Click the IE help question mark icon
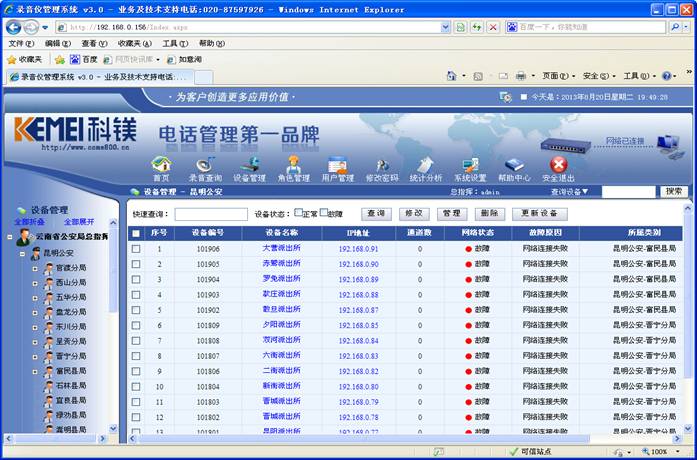Viewport: 697px width, 460px height. pos(666,76)
